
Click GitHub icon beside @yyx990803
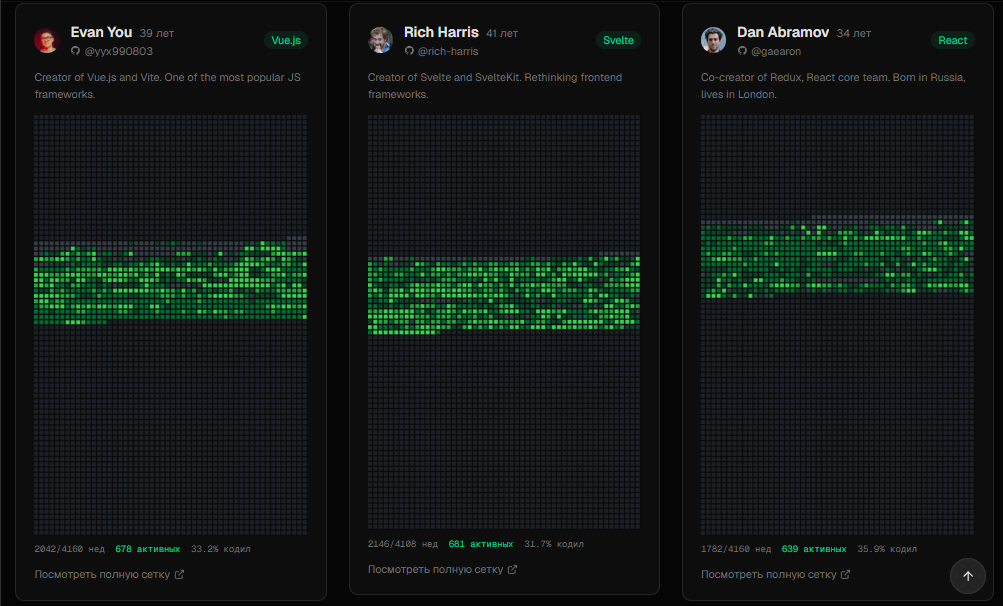pos(75,51)
